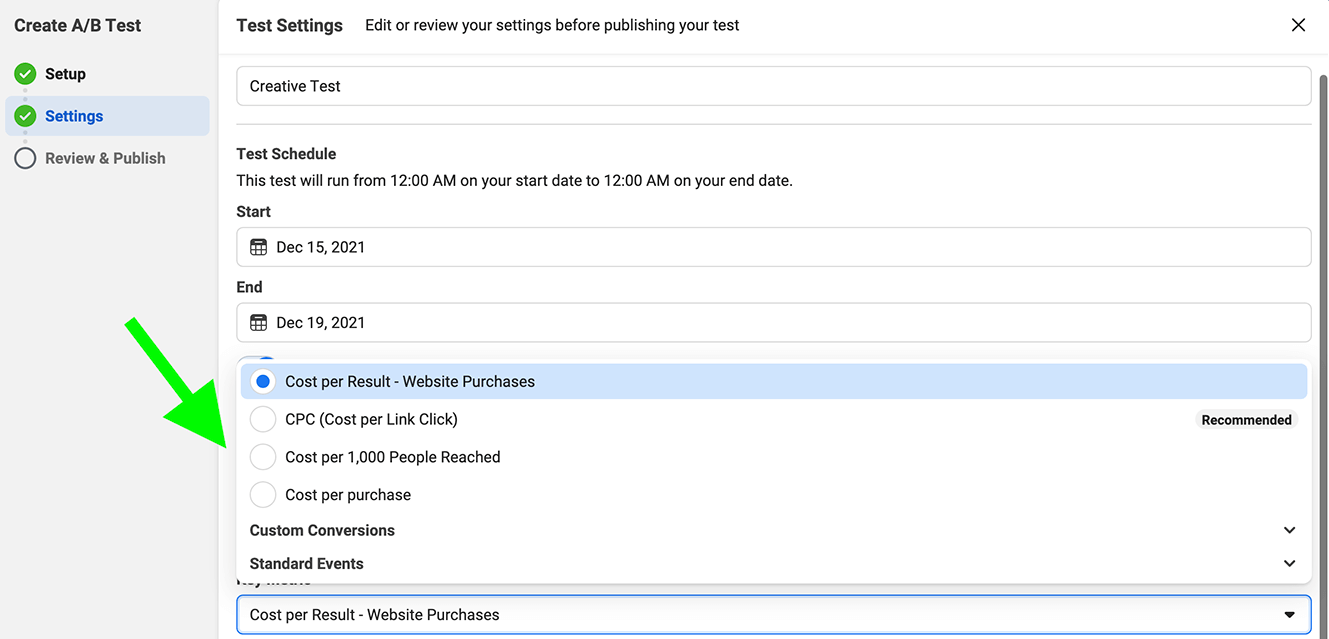The height and width of the screenshot is (639, 1329).
Task: Expand the Custom Conversions section
Action: 1289,530
